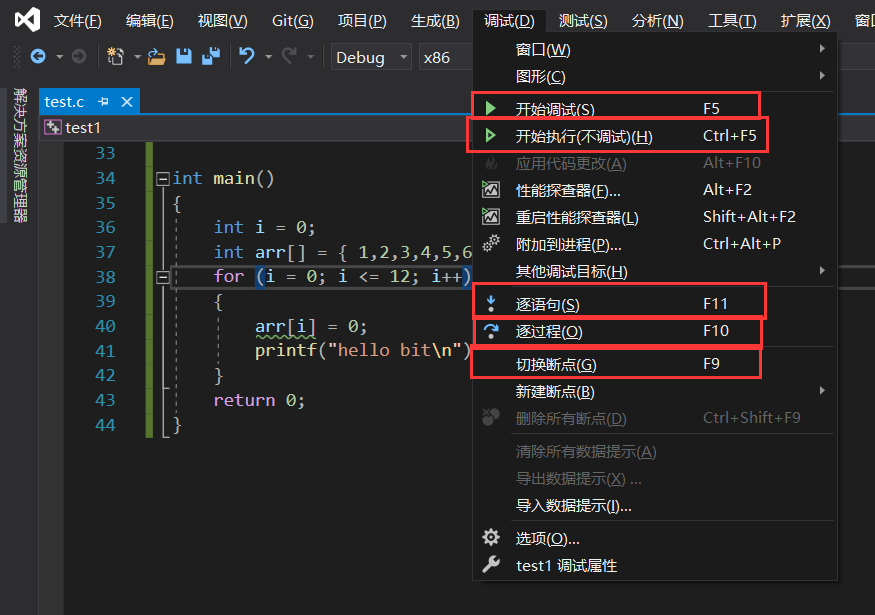Click the Performance Profiler chart icon

491,190
